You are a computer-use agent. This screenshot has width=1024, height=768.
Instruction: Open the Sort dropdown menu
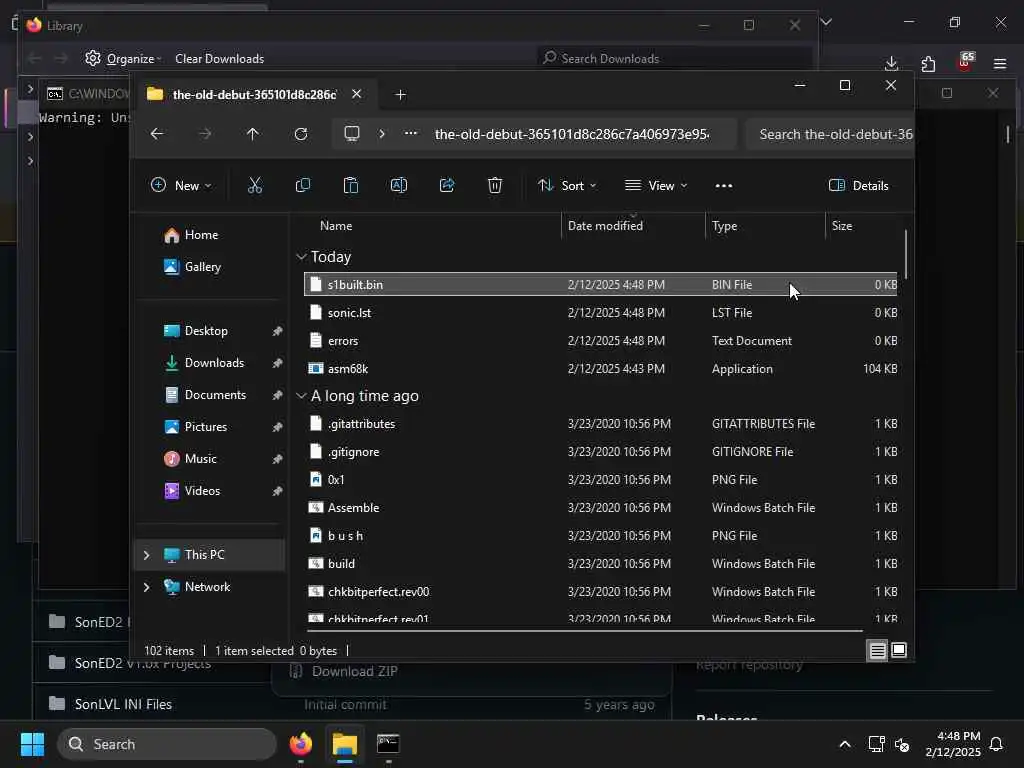pos(567,185)
